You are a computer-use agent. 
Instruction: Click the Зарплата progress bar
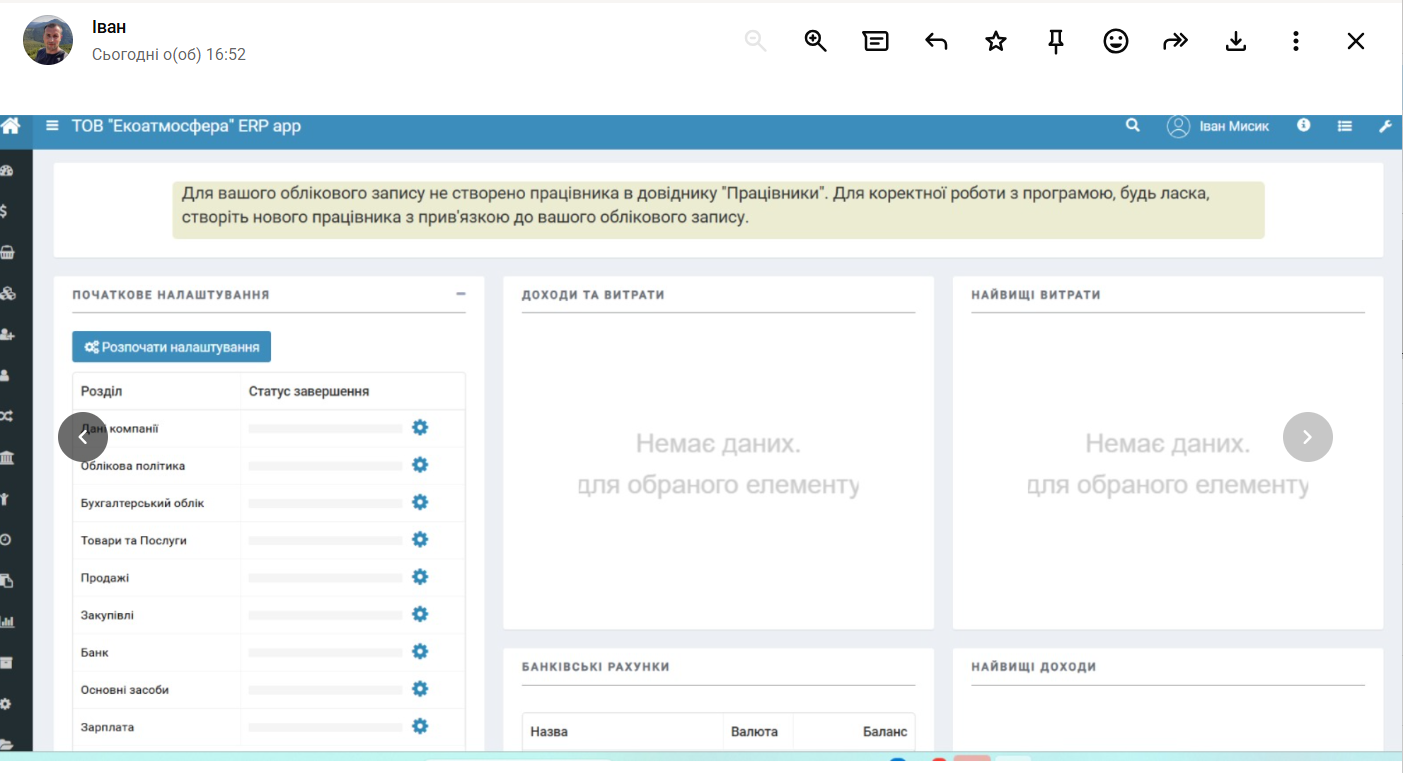(325, 727)
